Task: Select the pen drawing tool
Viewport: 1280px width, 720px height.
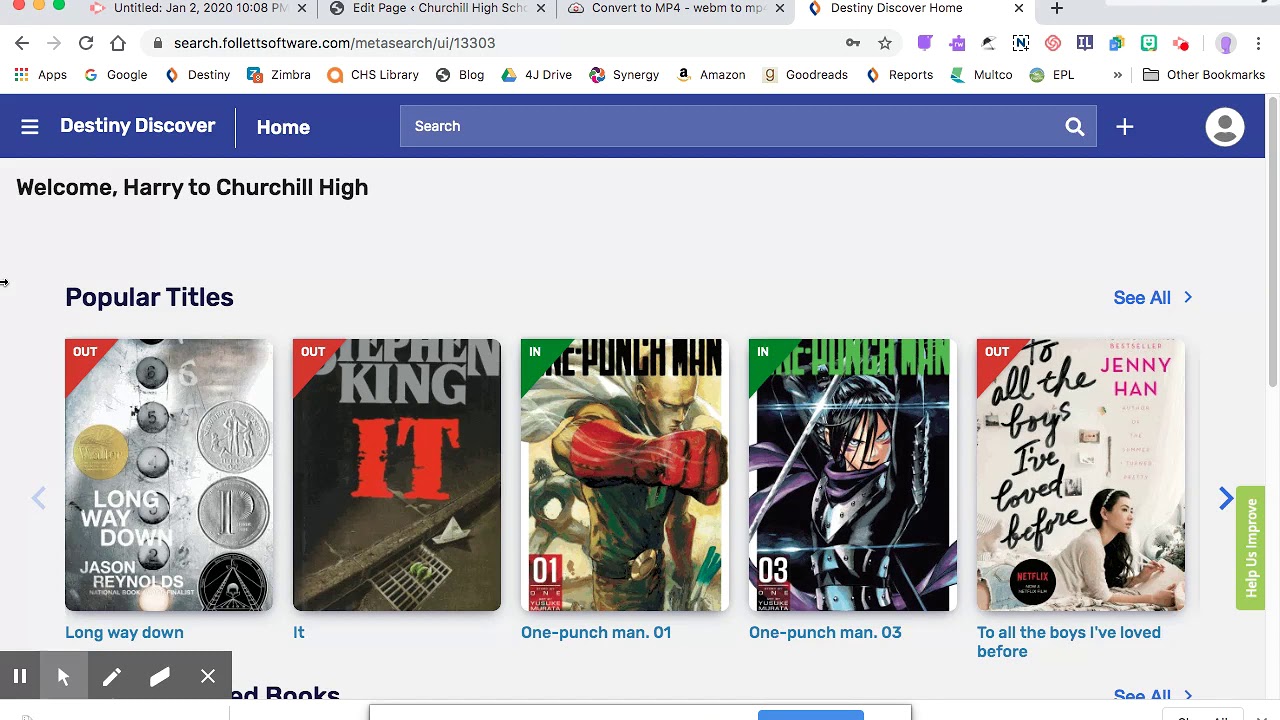Action: point(112,677)
